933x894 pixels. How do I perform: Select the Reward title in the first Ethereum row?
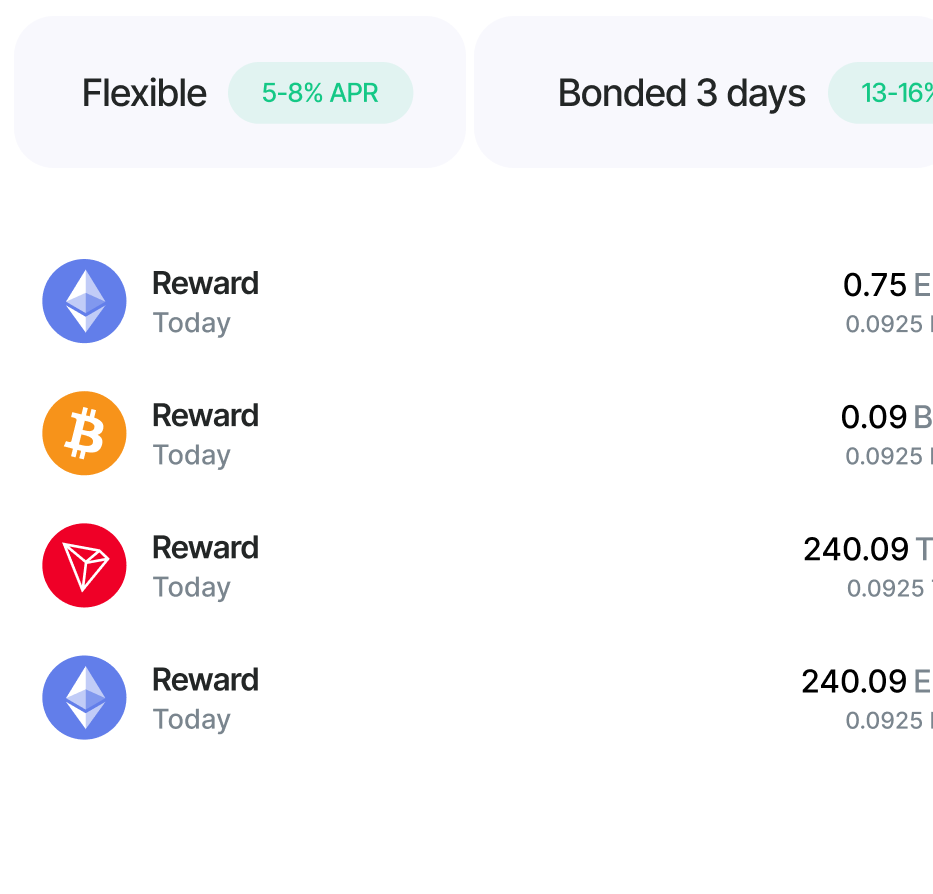[205, 284]
